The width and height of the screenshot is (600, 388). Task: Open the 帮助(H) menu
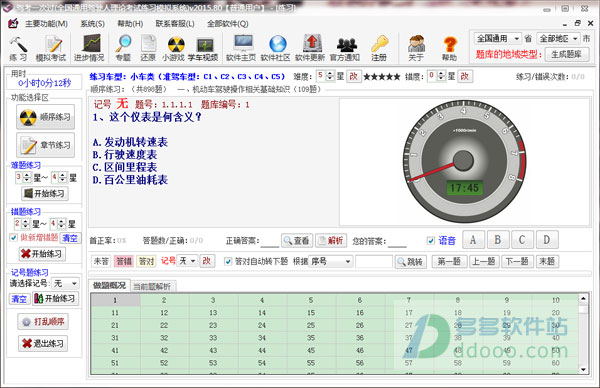pos(130,24)
